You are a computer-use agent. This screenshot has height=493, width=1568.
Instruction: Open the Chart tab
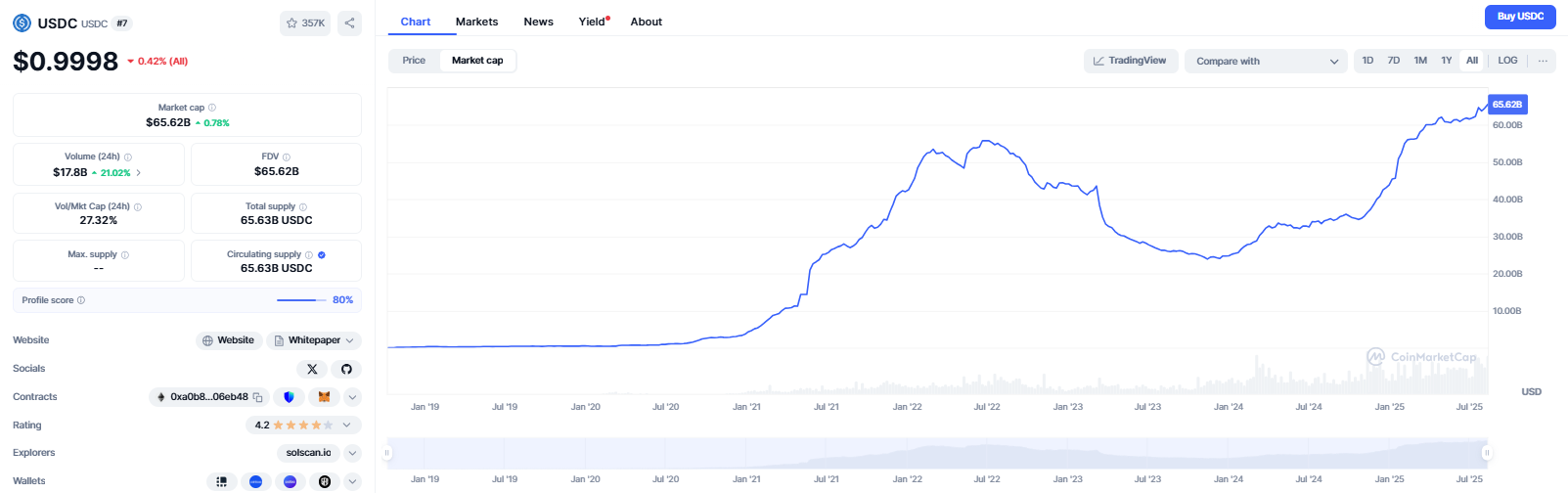(416, 22)
